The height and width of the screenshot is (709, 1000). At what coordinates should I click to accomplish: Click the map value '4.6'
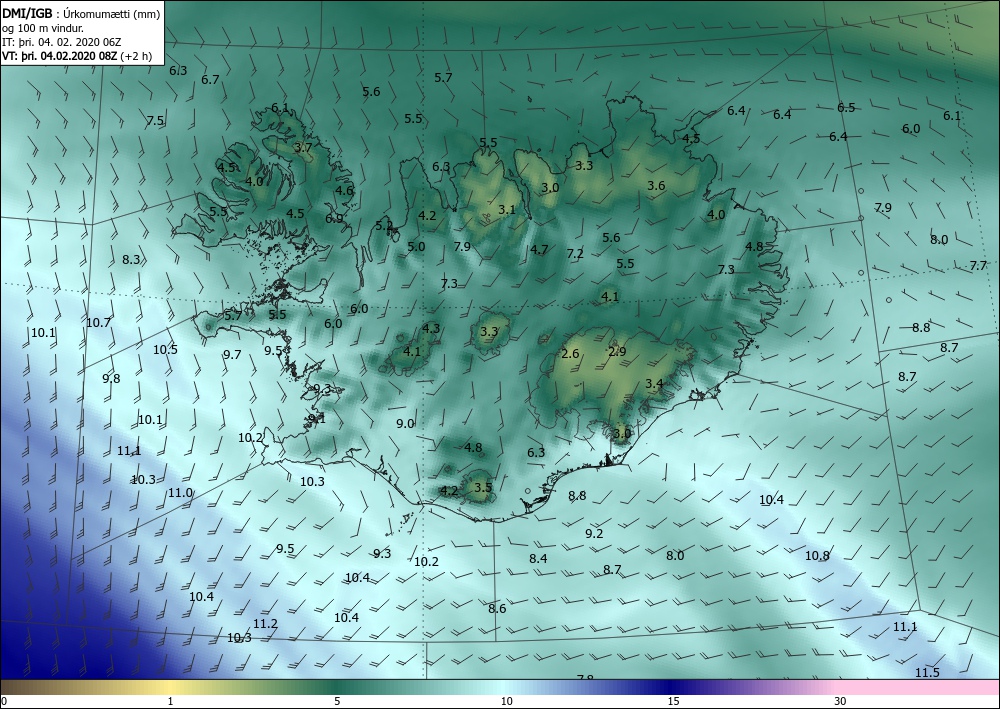344,190
